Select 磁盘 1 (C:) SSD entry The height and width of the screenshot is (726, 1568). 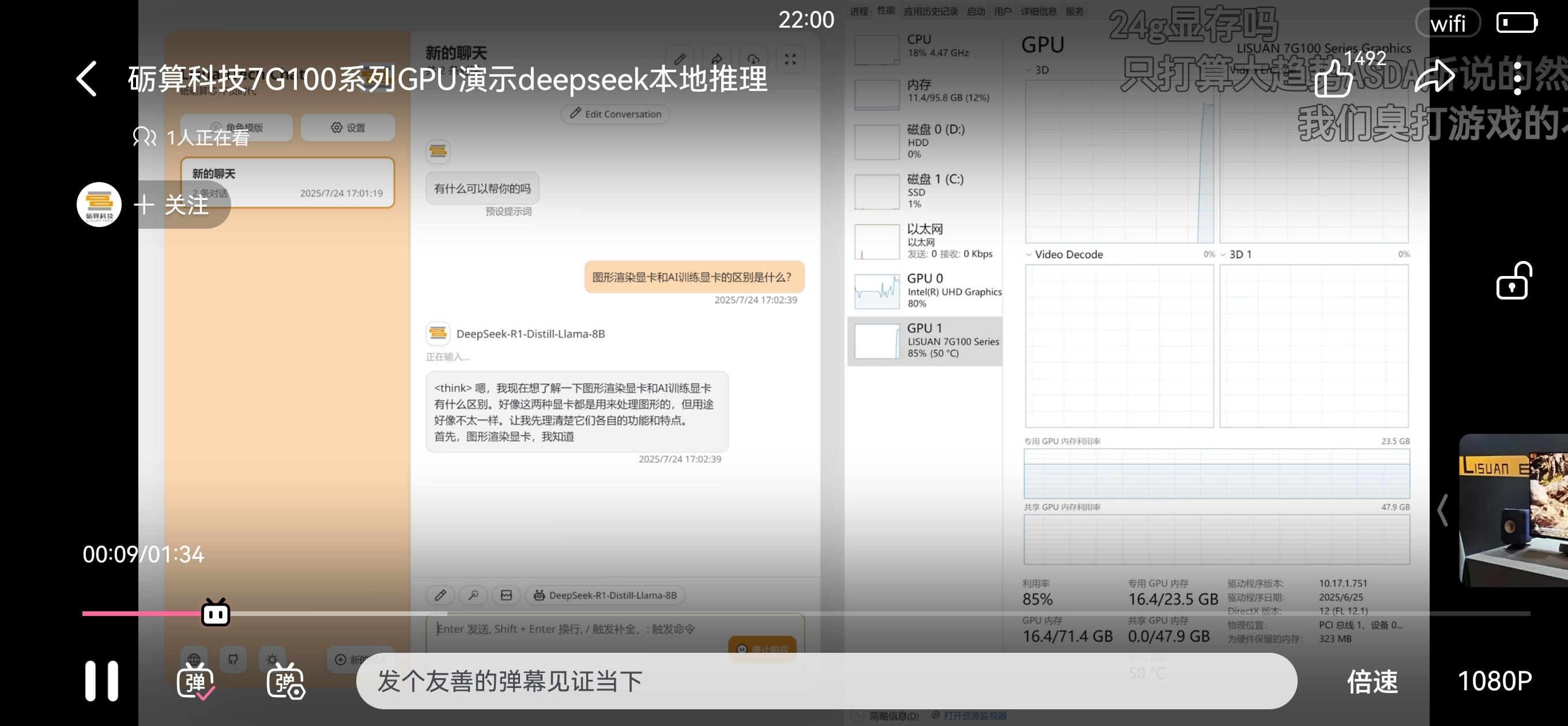(x=925, y=191)
